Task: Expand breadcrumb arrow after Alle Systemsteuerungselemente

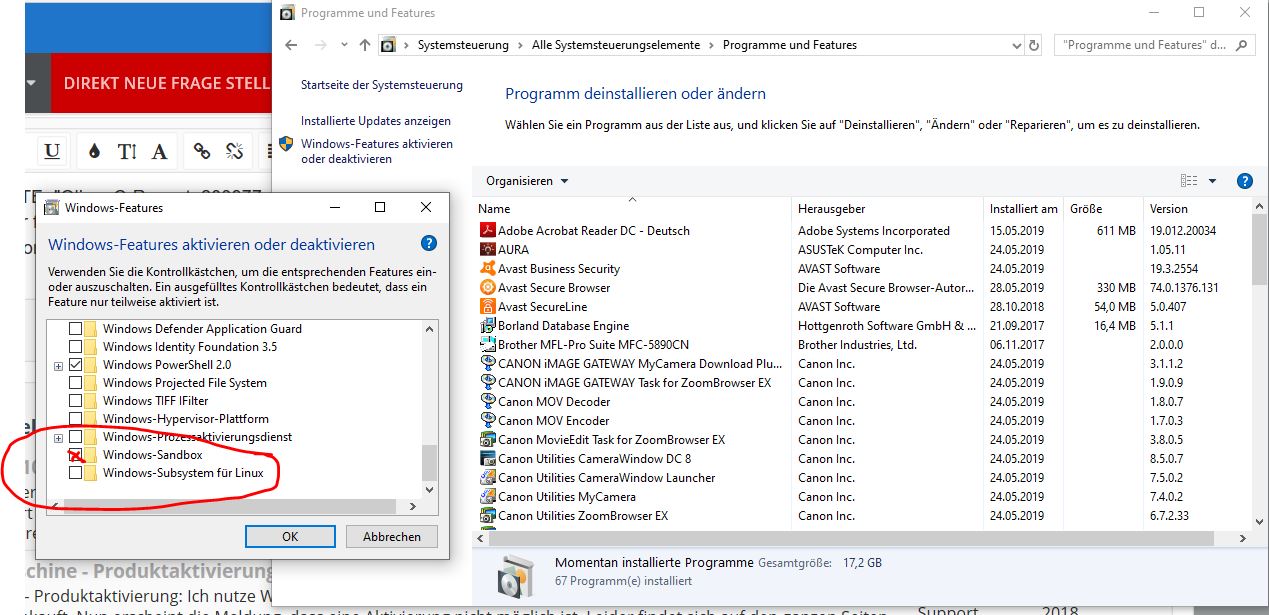Action: (x=712, y=45)
